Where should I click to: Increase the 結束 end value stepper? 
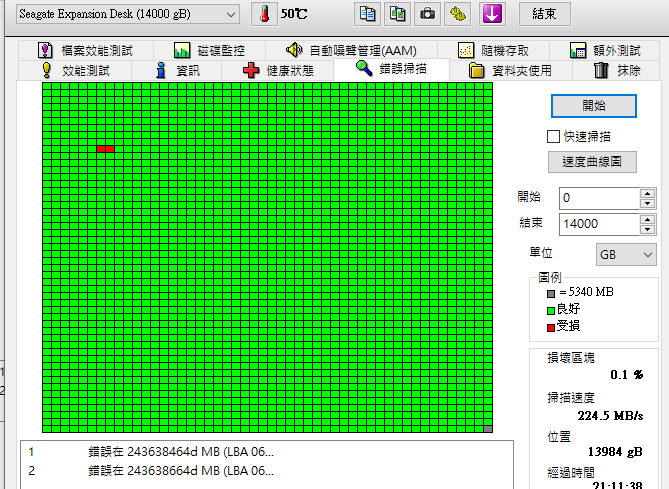[647, 219]
